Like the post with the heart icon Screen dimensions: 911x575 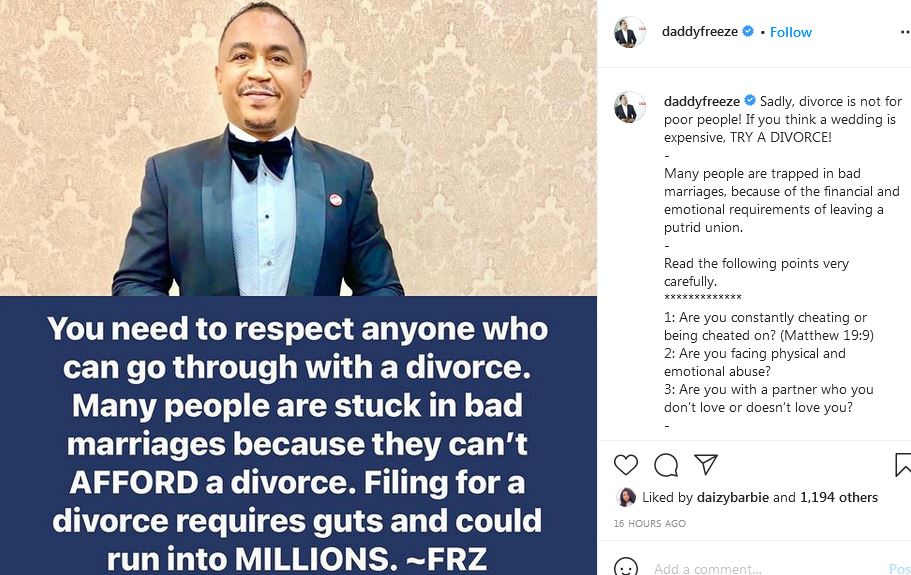(x=626, y=465)
